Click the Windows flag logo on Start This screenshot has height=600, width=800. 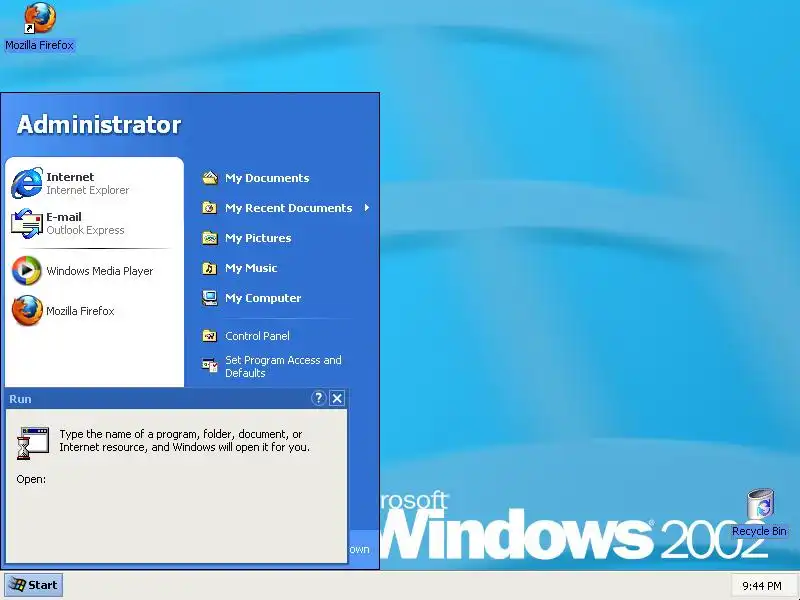tap(17, 585)
